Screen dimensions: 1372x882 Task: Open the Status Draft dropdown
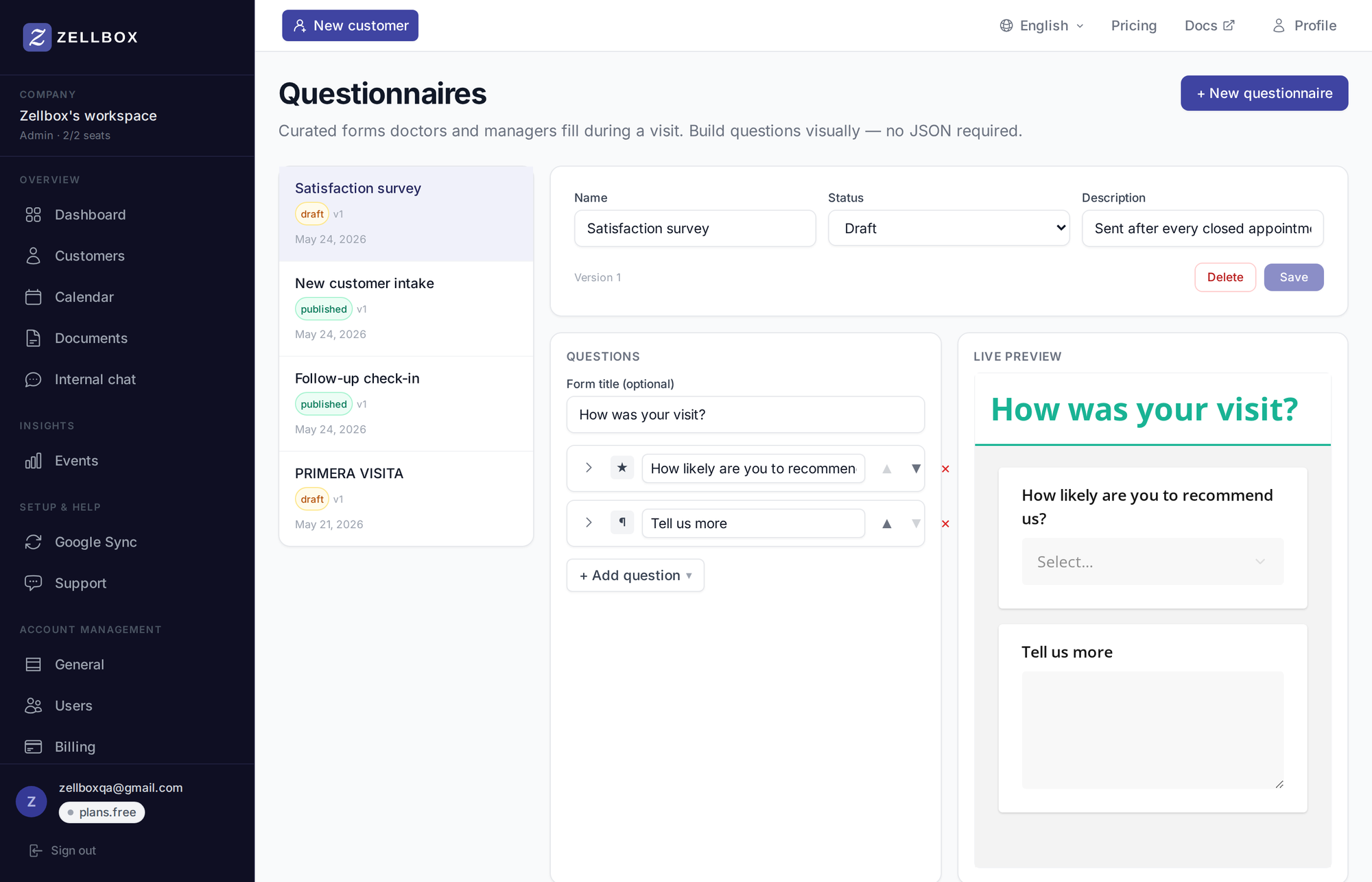point(949,228)
